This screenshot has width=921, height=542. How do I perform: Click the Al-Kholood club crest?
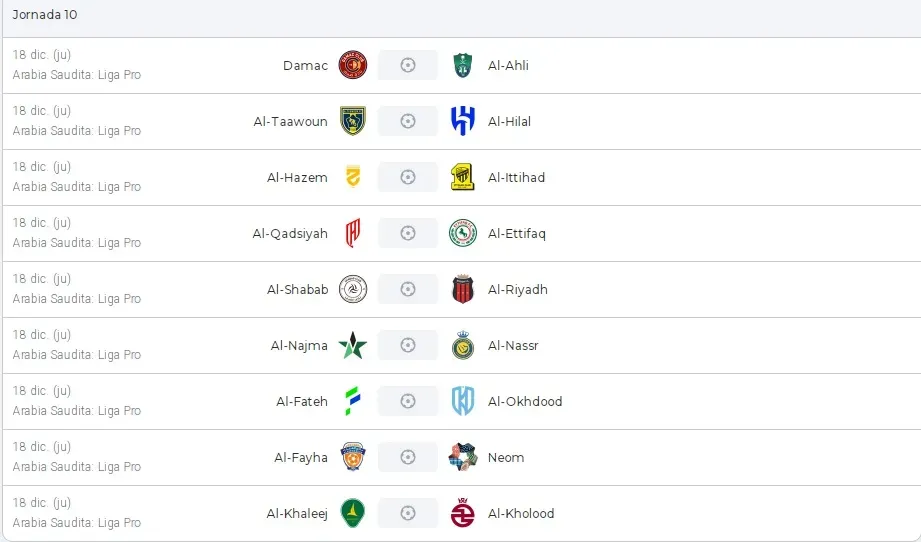pos(463,513)
